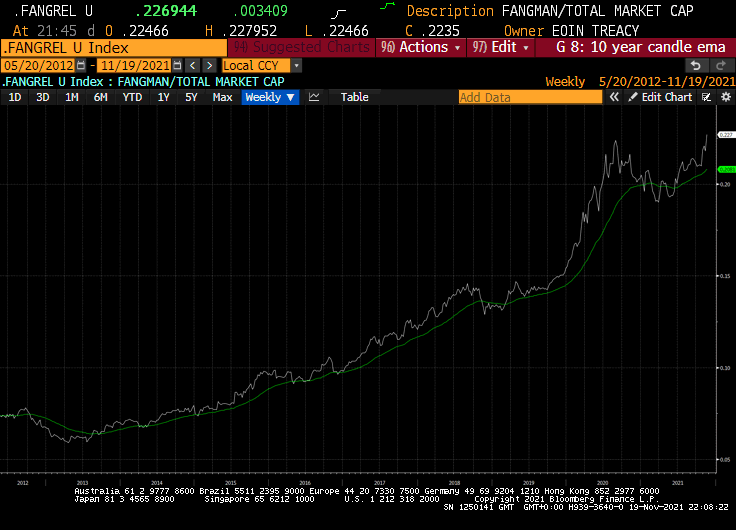Edit the start date 05/20/2012 field
The height and width of the screenshot is (530, 736).
pos(38,66)
